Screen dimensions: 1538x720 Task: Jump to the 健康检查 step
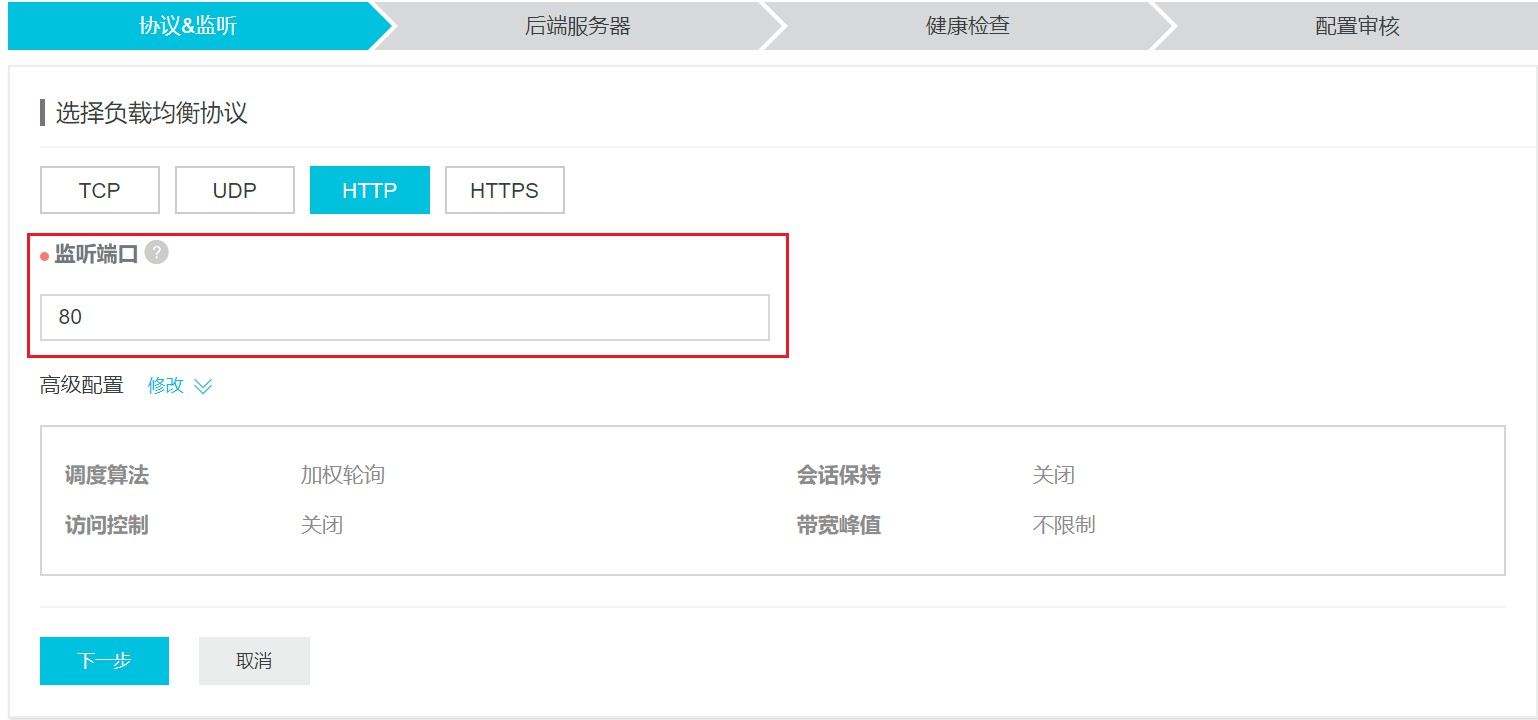pos(967,26)
